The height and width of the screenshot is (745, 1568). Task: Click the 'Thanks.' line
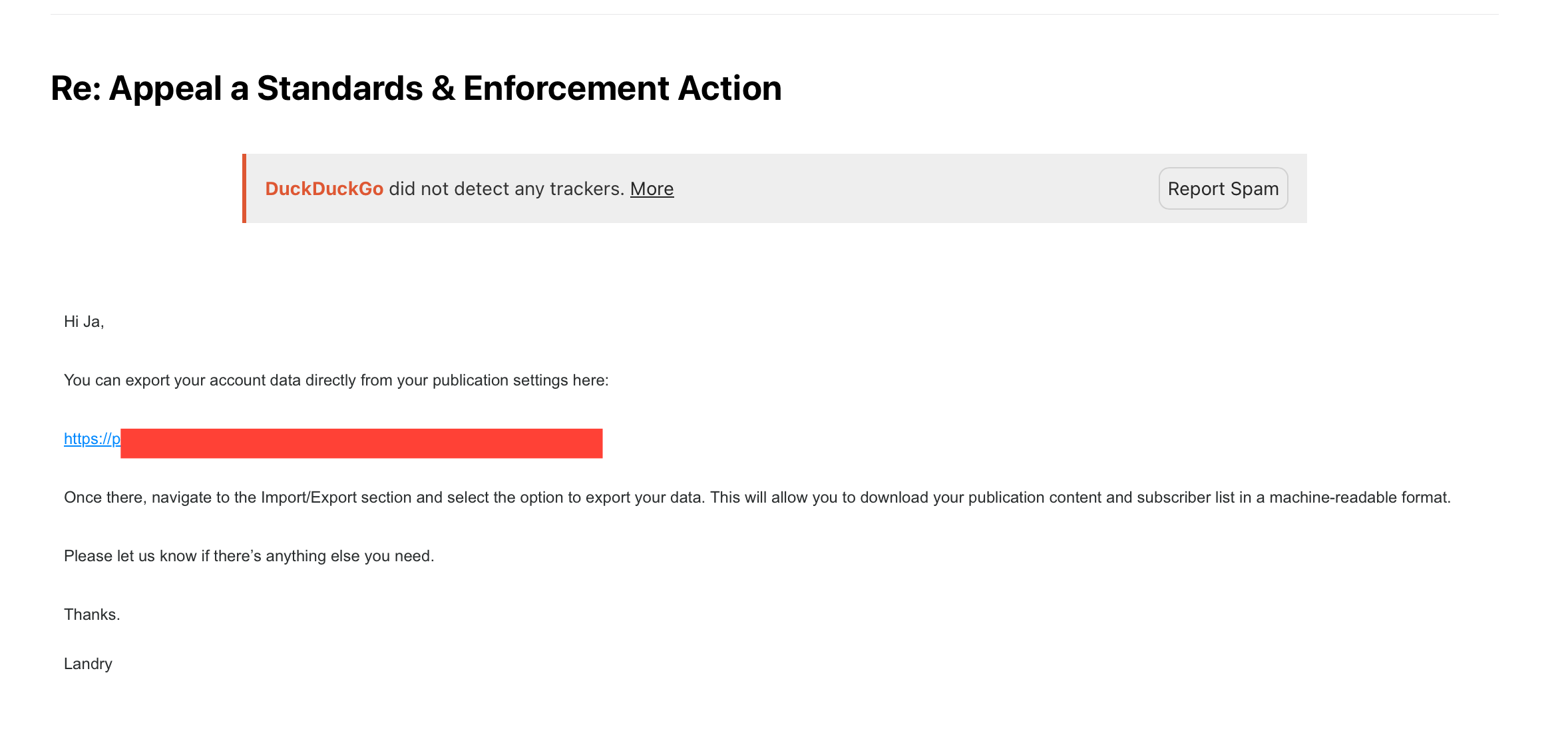click(x=92, y=615)
